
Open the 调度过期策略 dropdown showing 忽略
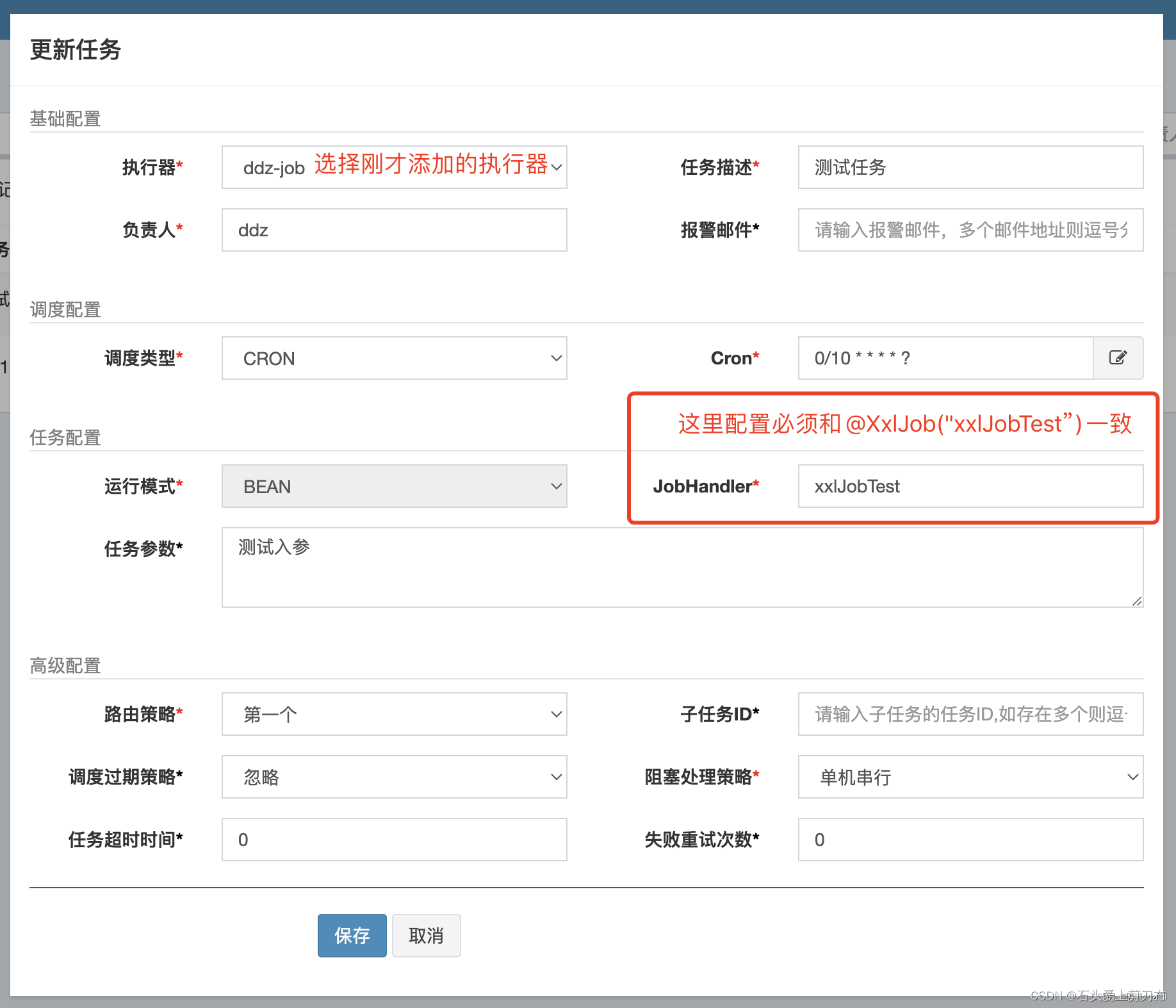[x=393, y=777]
